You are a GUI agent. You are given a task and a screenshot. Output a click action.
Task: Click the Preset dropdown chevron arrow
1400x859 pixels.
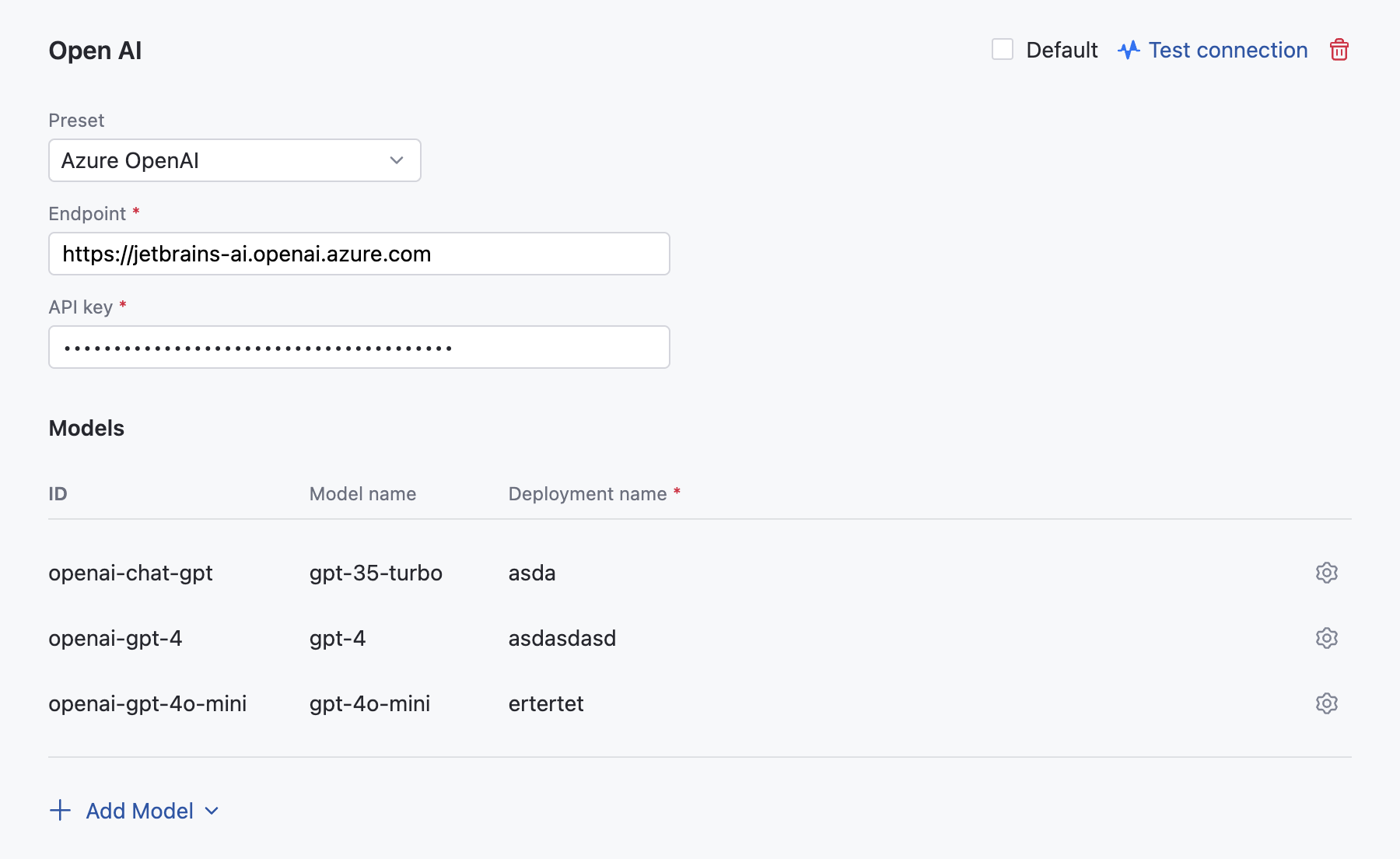point(397,160)
